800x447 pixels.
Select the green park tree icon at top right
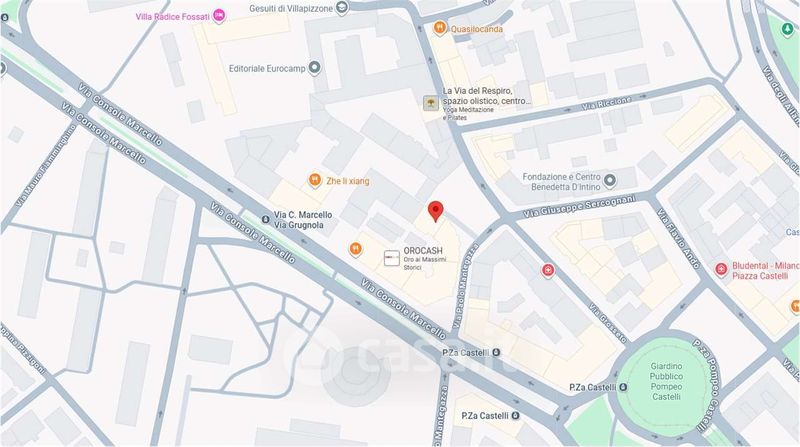(x=787, y=30)
